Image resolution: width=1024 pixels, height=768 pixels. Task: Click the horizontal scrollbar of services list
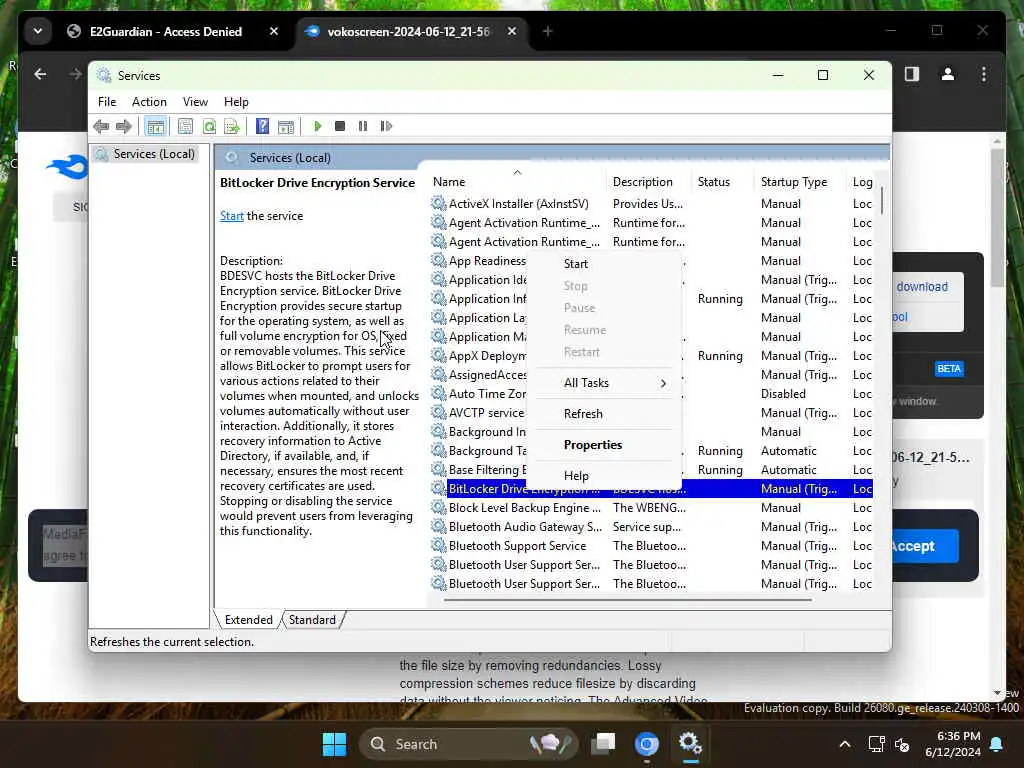coord(627,600)
